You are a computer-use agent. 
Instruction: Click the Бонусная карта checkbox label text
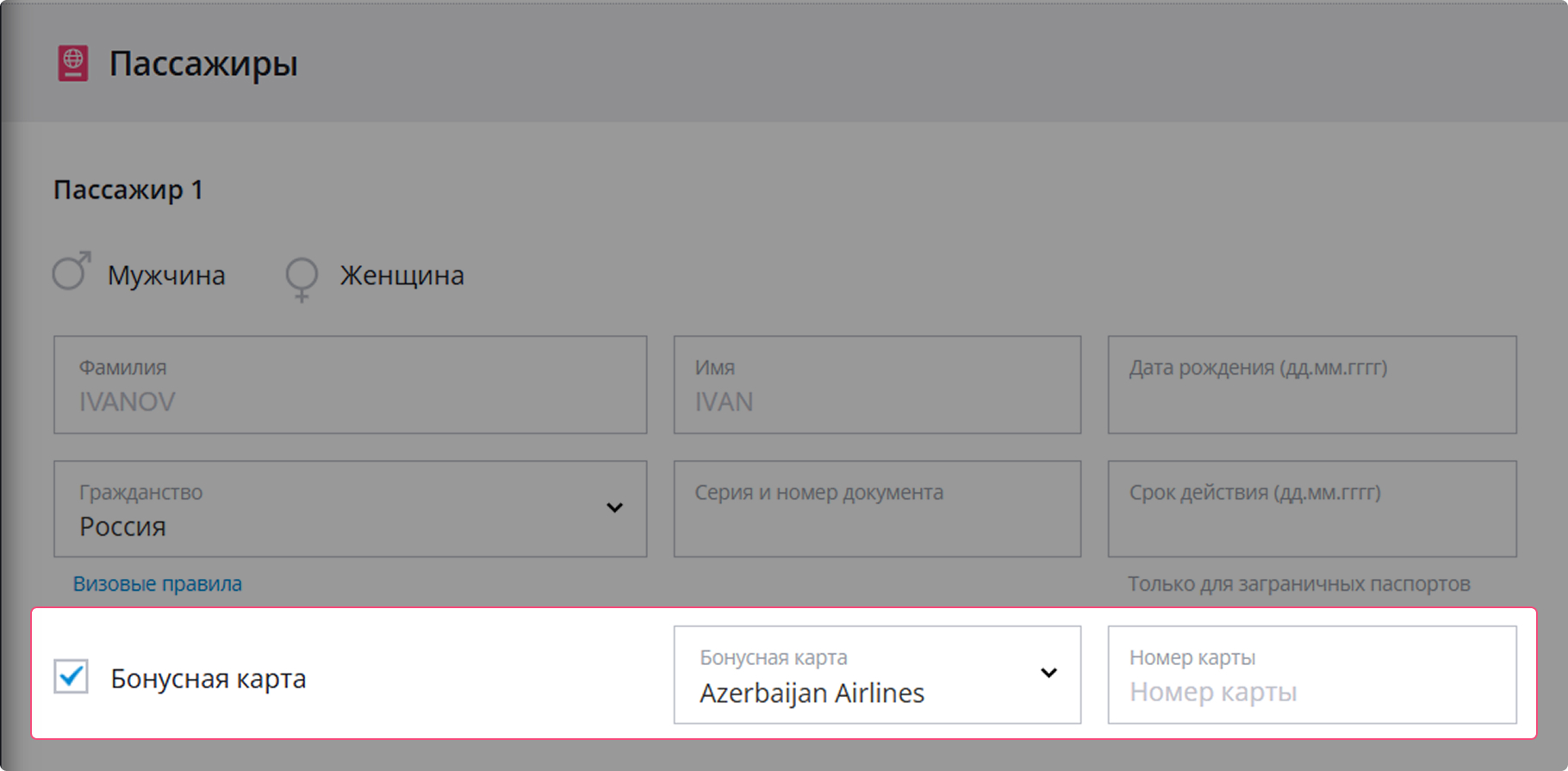click(x=208, y=679)
